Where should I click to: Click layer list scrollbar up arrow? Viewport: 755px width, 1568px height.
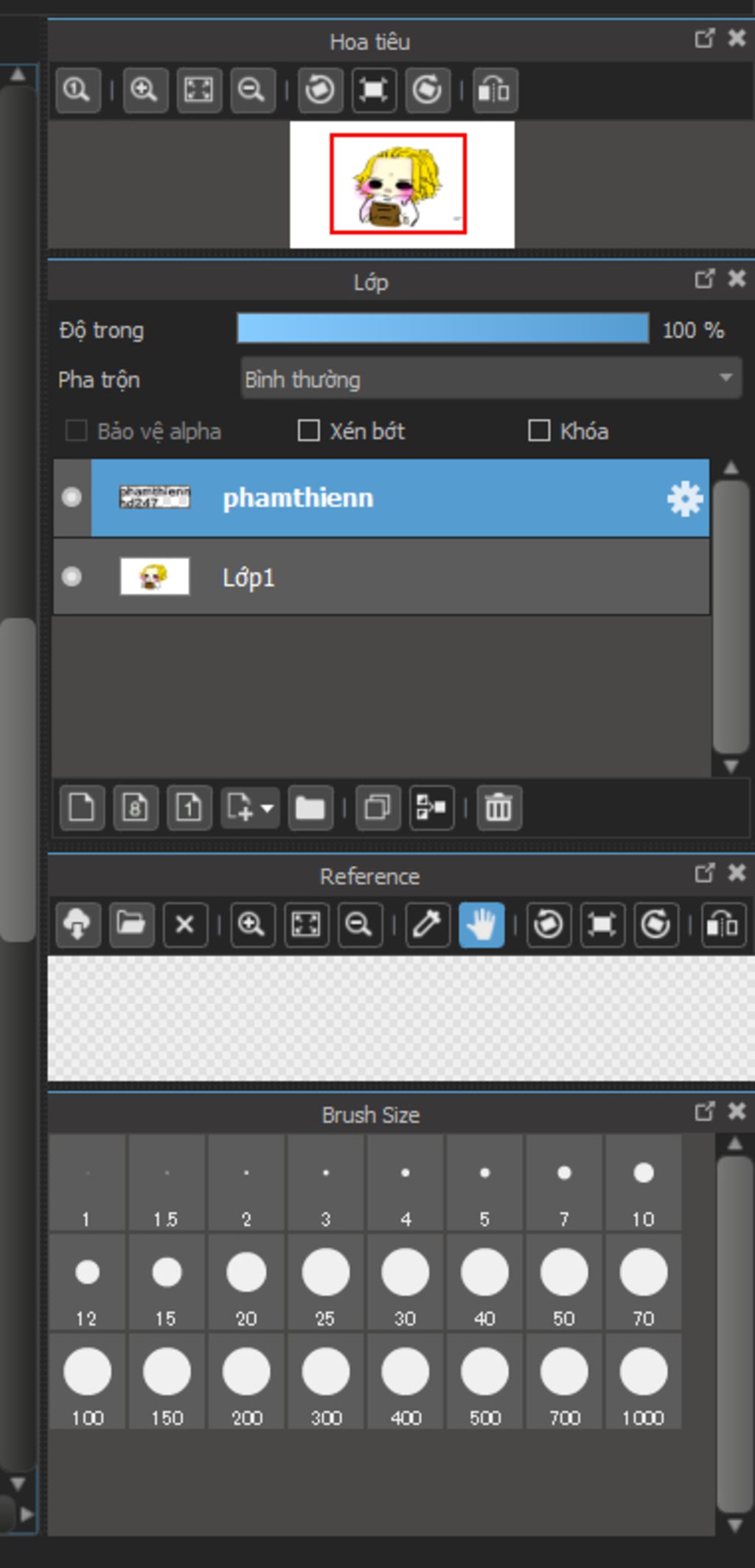point(731,468)
